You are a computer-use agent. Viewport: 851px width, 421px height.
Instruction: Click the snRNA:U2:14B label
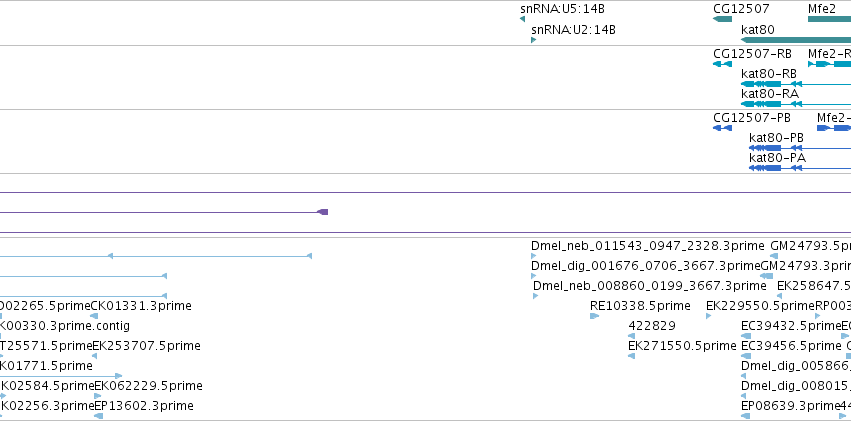[573, 29]
